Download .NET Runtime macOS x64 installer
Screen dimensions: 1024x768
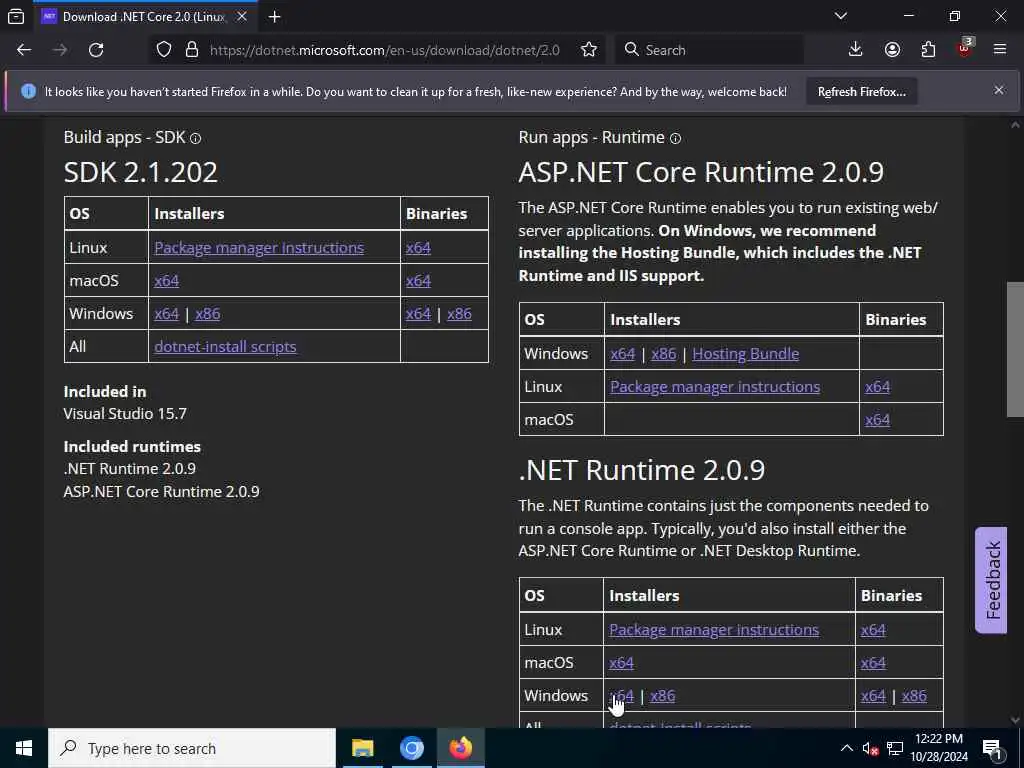click(621, 663)
